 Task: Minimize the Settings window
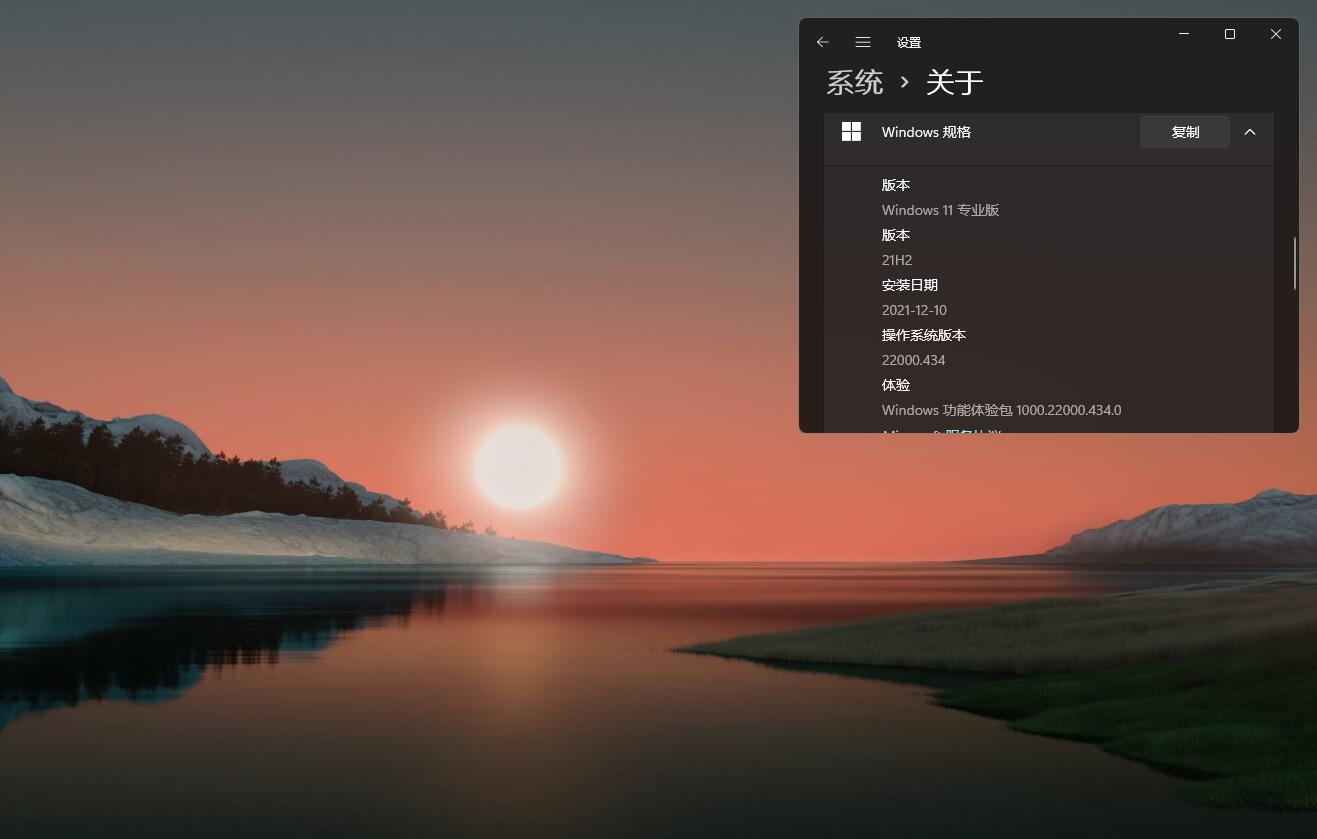pyautogui.click(x=1184, y=34)
